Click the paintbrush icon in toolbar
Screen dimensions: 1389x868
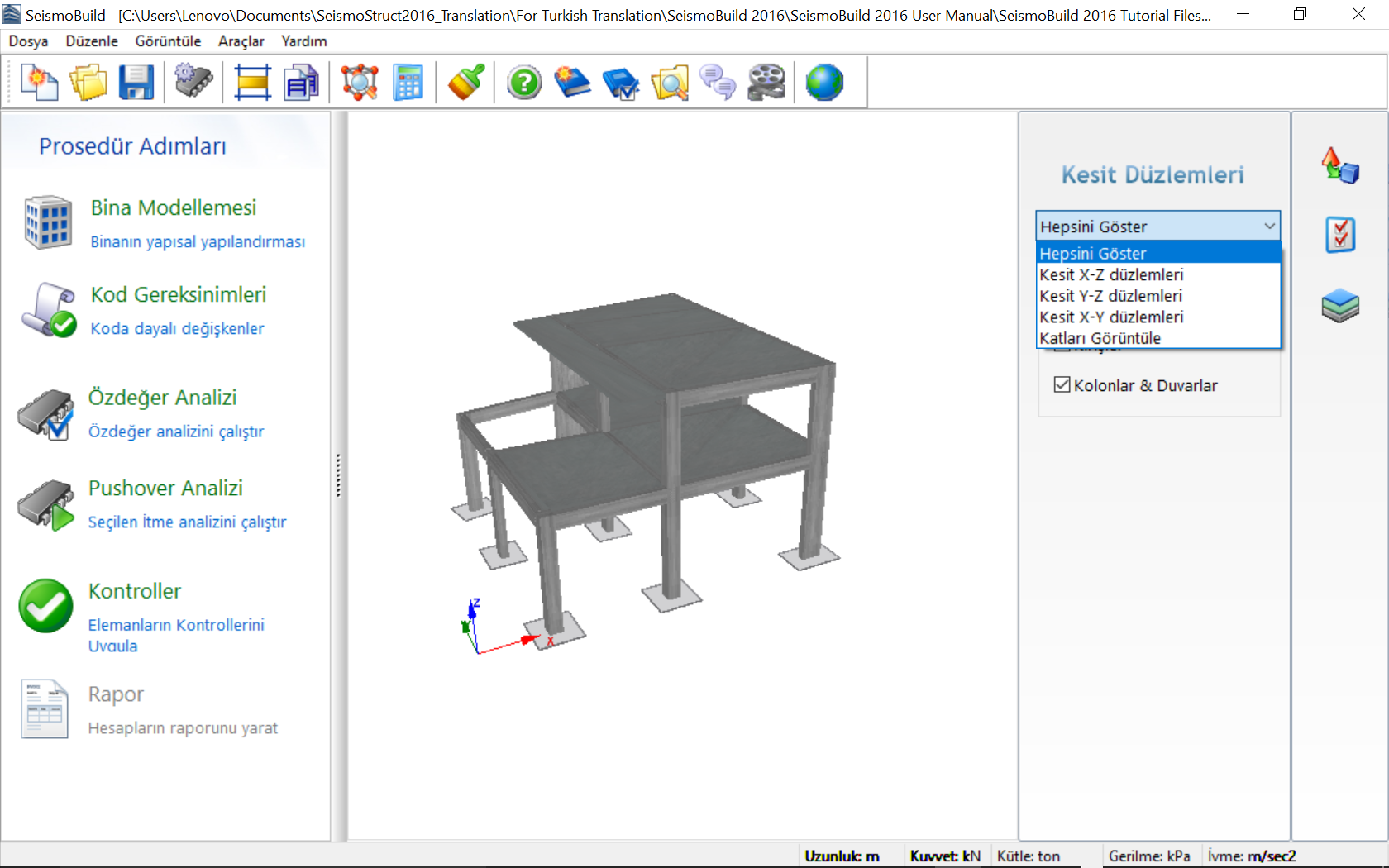466,83
